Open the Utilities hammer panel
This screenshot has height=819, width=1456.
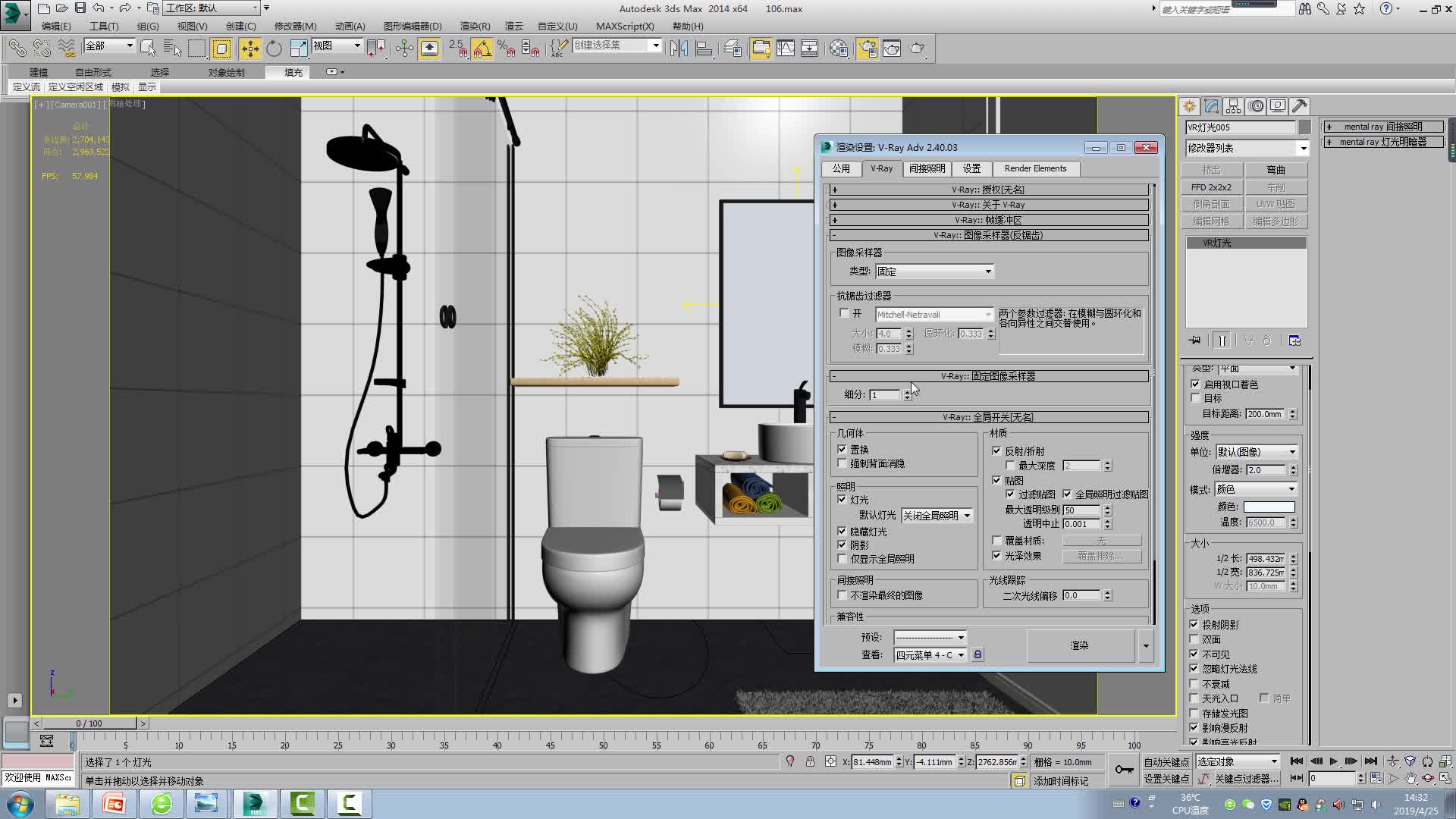point(1299,106)
